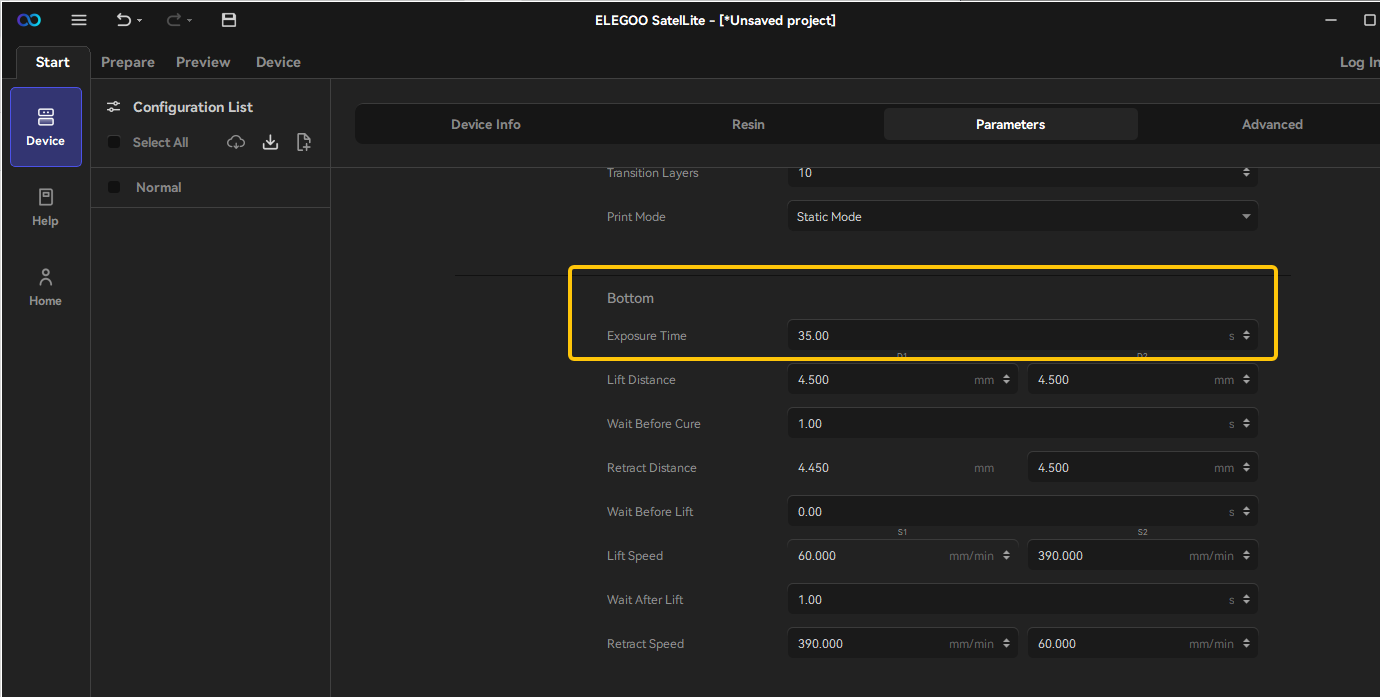Open the undo history dropdown arrow
This screenshot has width=1380, height=697.
(139, 20)
